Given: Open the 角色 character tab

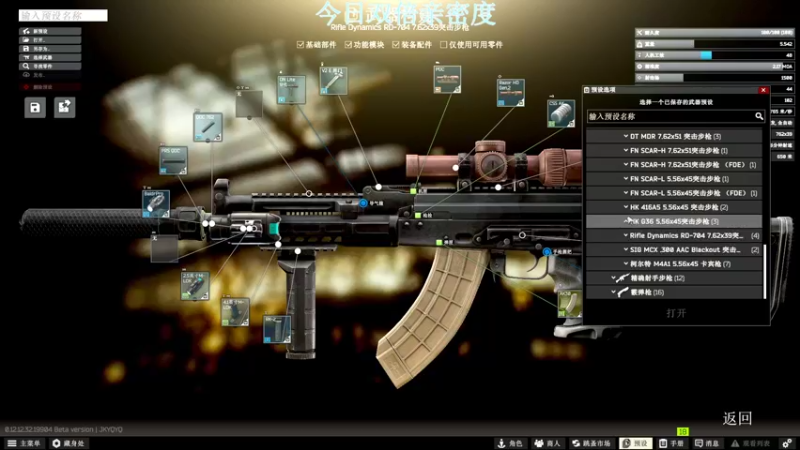Looking at the screenshot, I should click(x=510, y=443).
